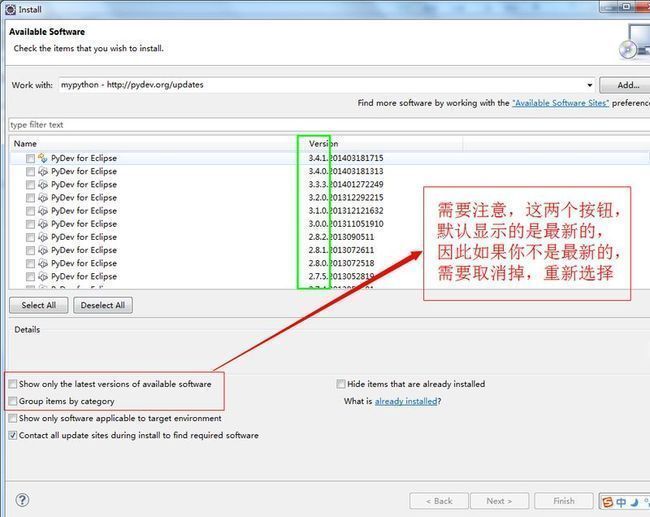650x517 pixels.
Task: Open help with the question mark icon
Action: tap(22, 500)
